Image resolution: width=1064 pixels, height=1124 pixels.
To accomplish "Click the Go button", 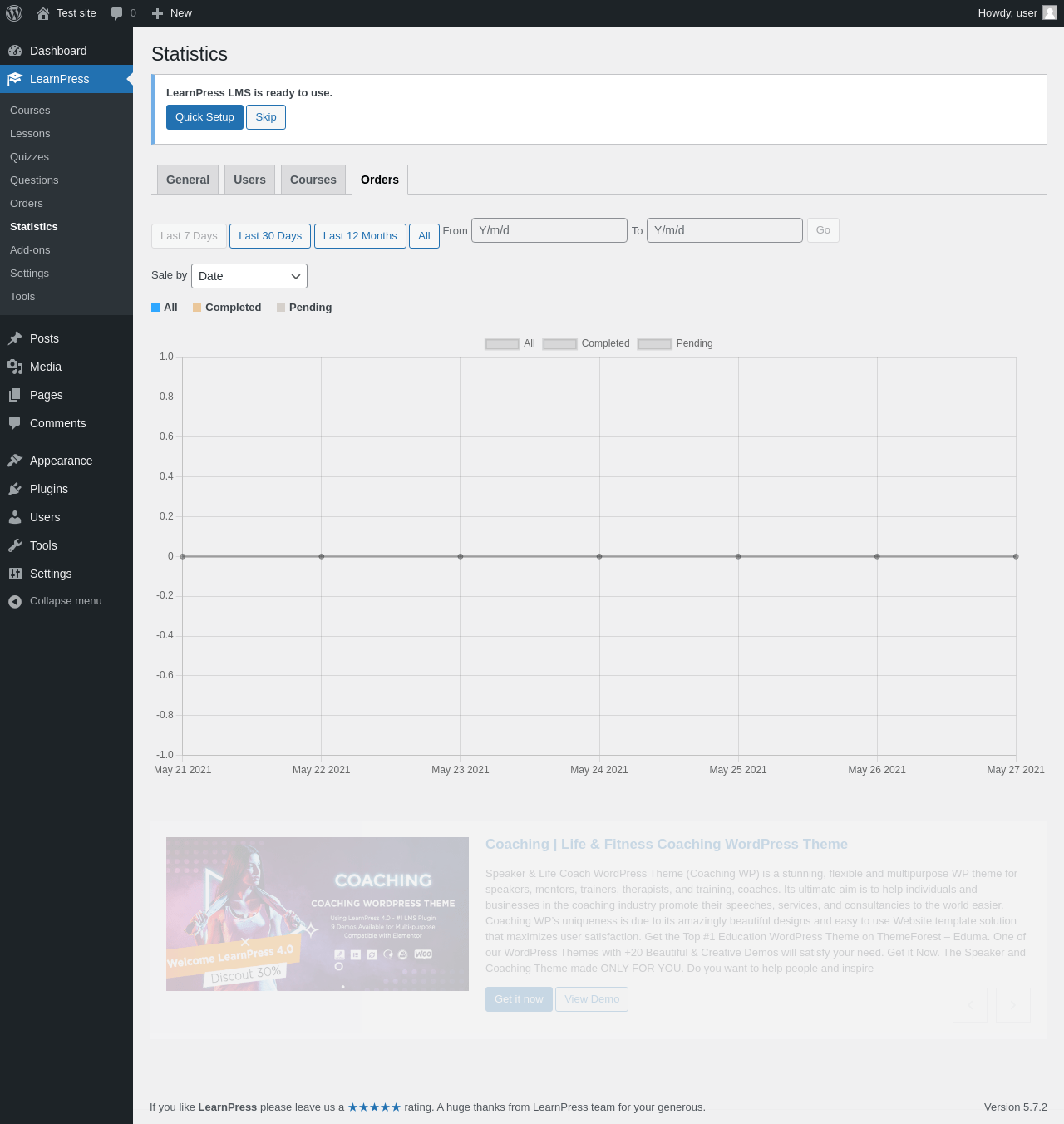I will pyautogui.click(x=823, y=230).
